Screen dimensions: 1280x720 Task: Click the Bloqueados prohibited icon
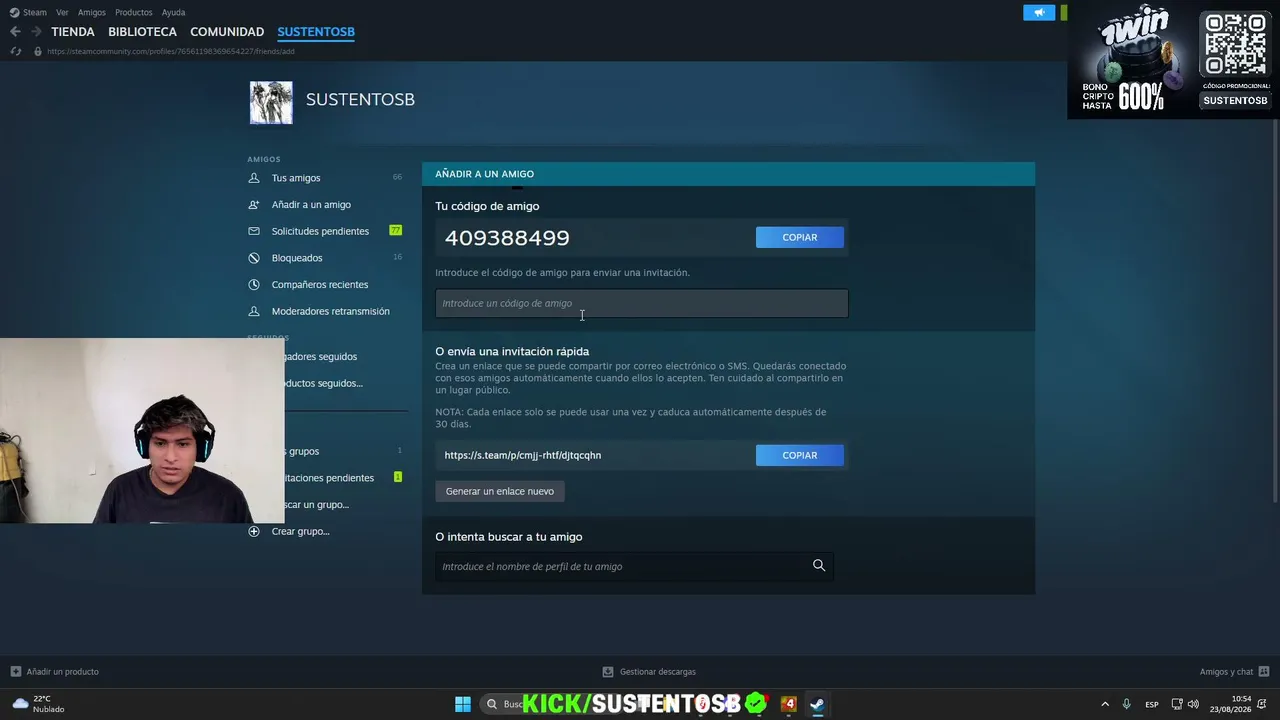[254, 258]
